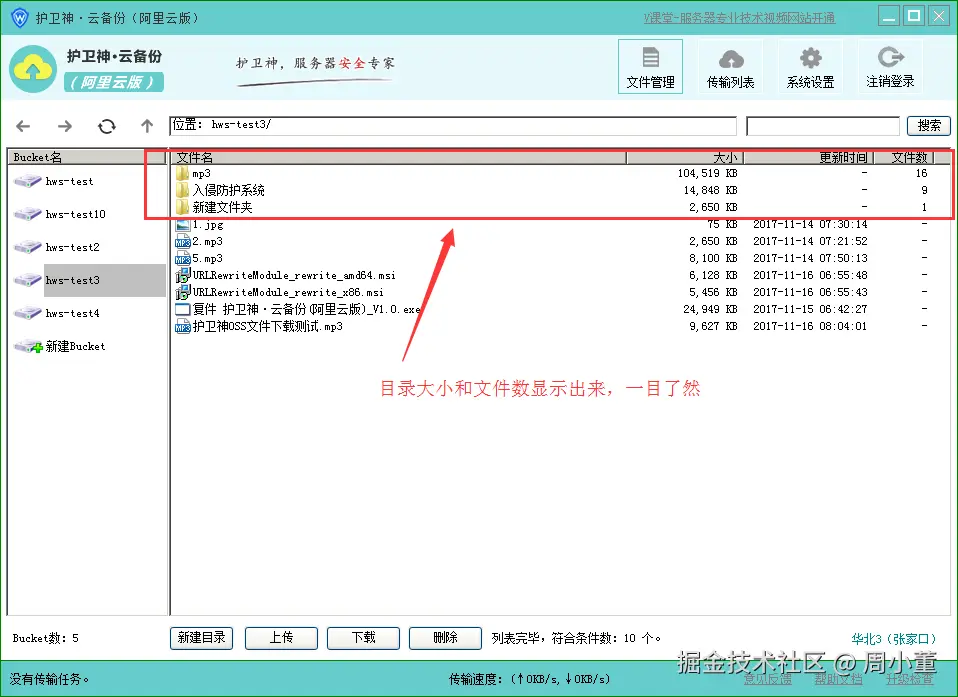This screenshot has width=958, height=697.
Task: Select the URLRewriteModule_rewrite_x86.msi installer icon
Action: click(183, 293)
